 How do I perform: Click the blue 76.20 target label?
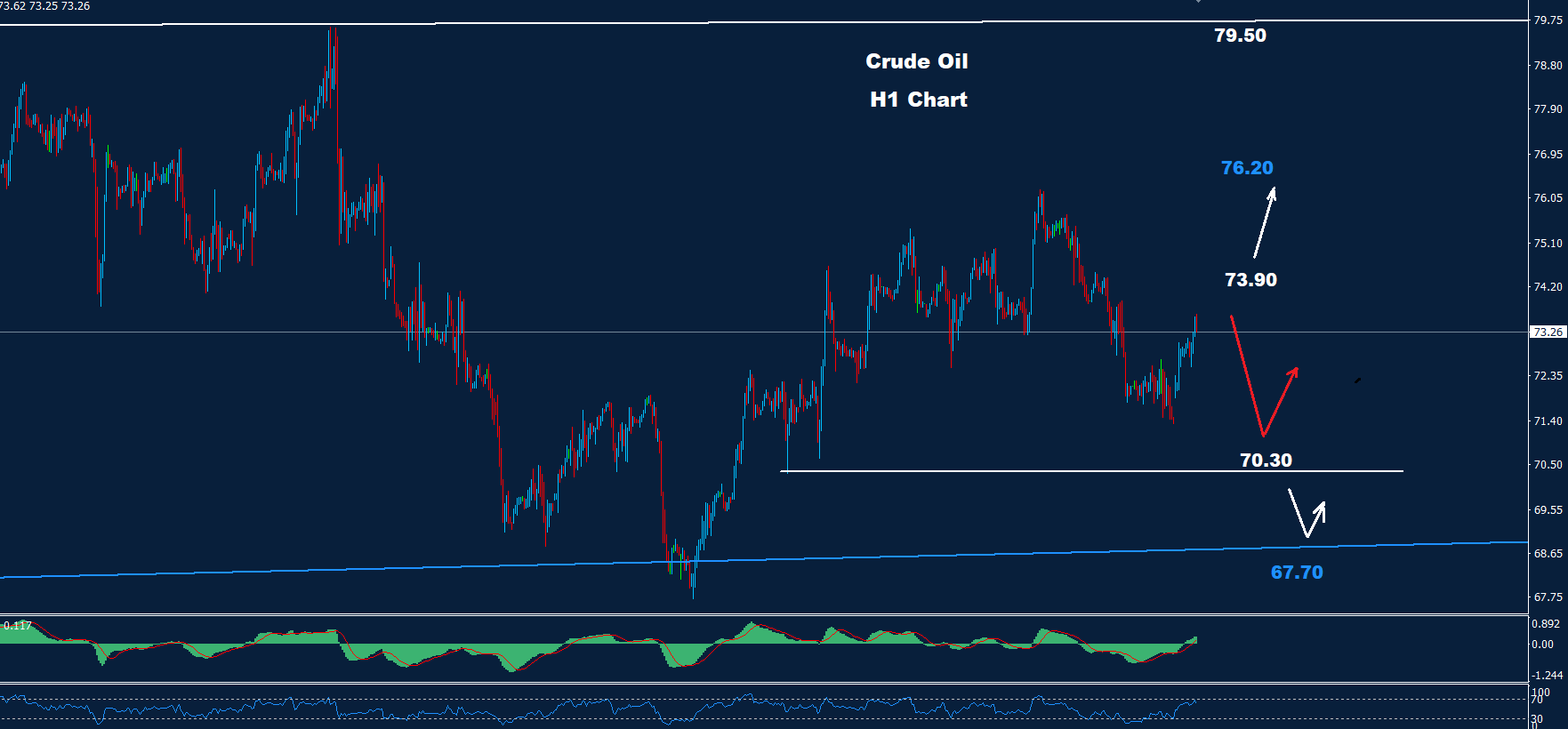tap(1246, 168)
